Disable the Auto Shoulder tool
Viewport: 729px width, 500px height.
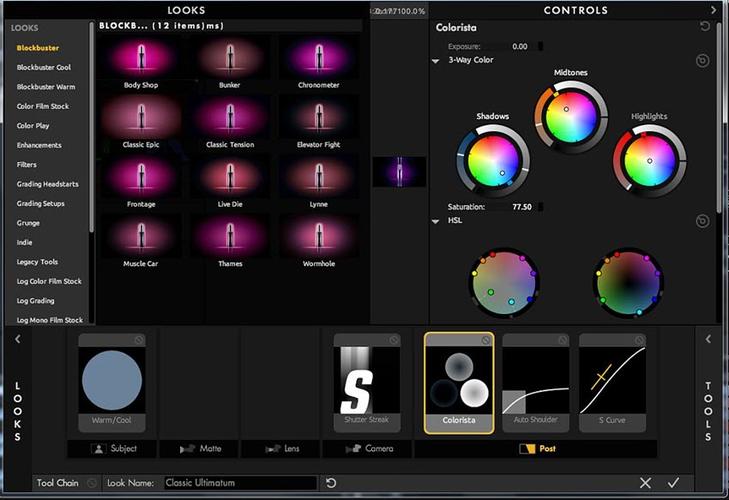[x=563, y=340]
